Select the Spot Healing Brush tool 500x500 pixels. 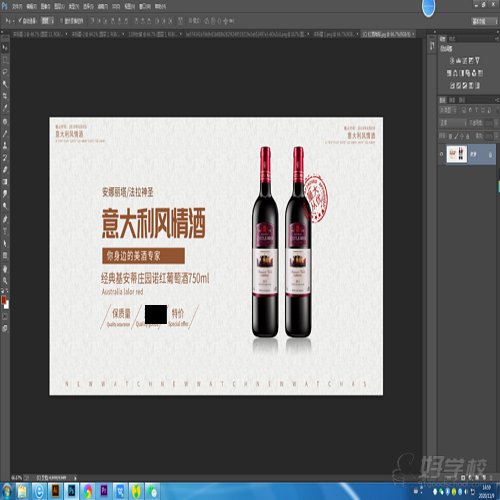click(5, 122)
